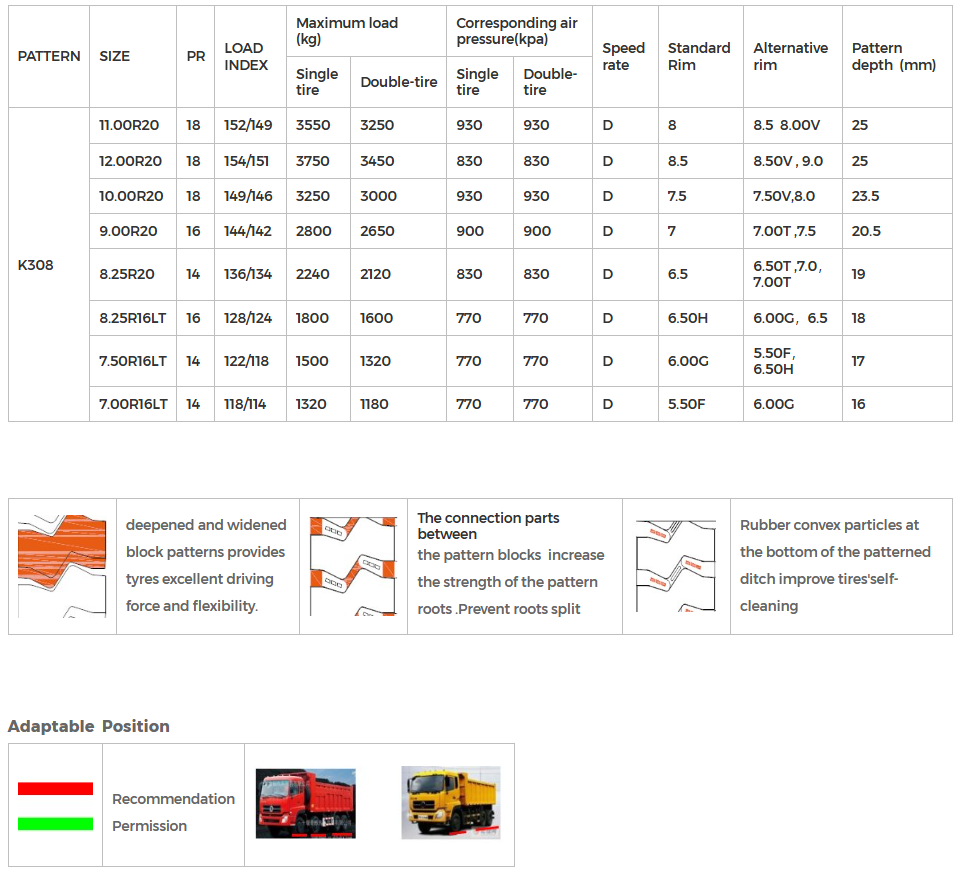
Task: Click the orange deepened block pattern diagram
Action: click(x=62, y=566)
